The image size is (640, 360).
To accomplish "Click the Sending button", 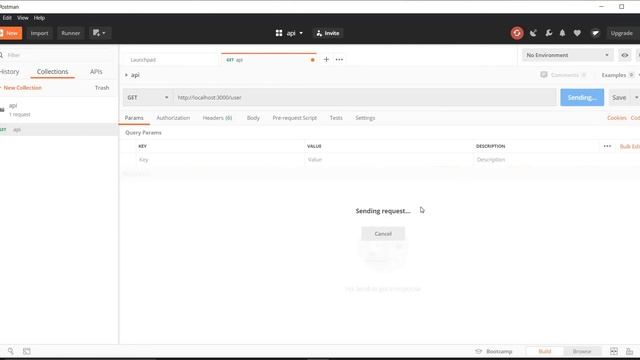I will click(x=582, y=98).
